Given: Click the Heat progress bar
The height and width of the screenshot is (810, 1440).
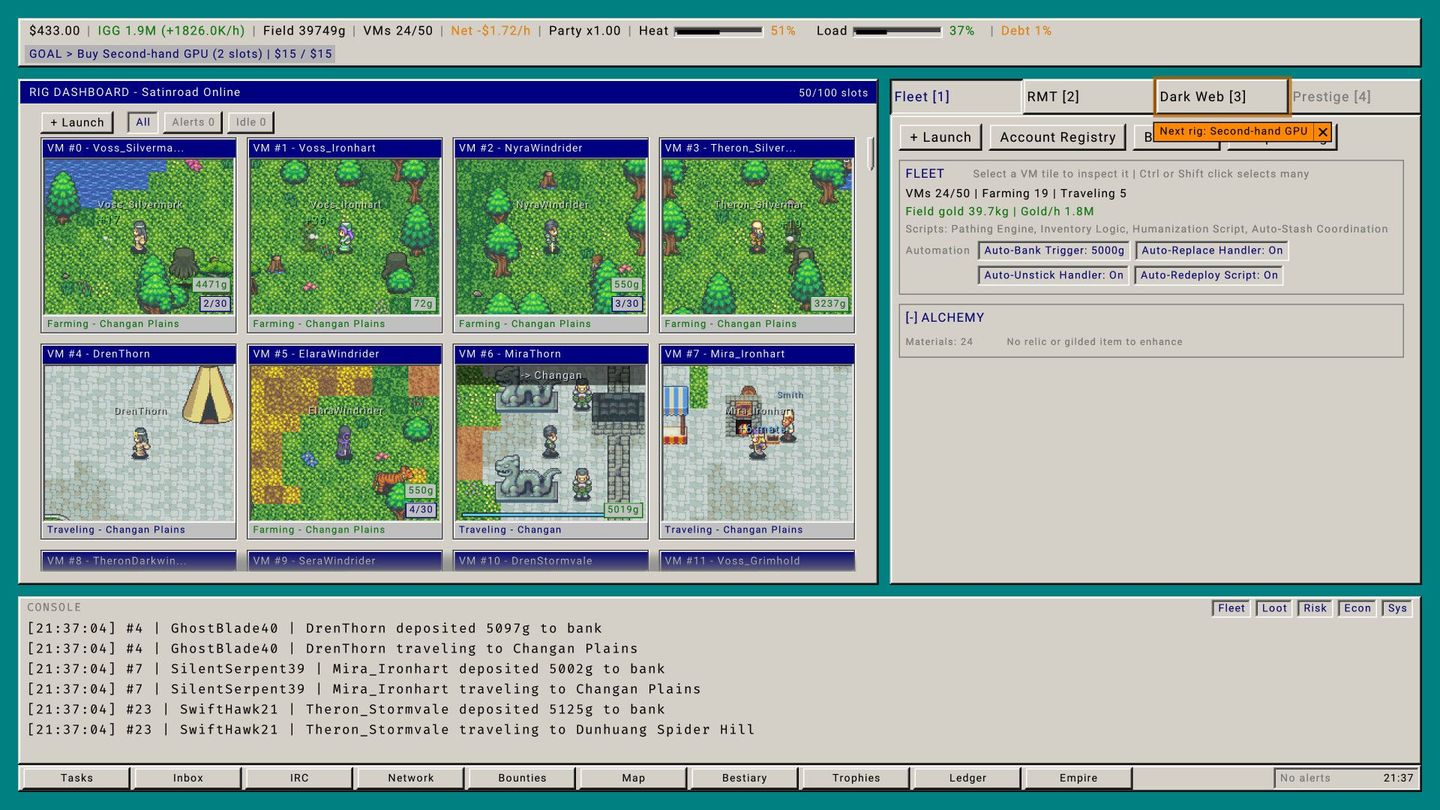Looking at the screenshot, I should click(719, 31).
